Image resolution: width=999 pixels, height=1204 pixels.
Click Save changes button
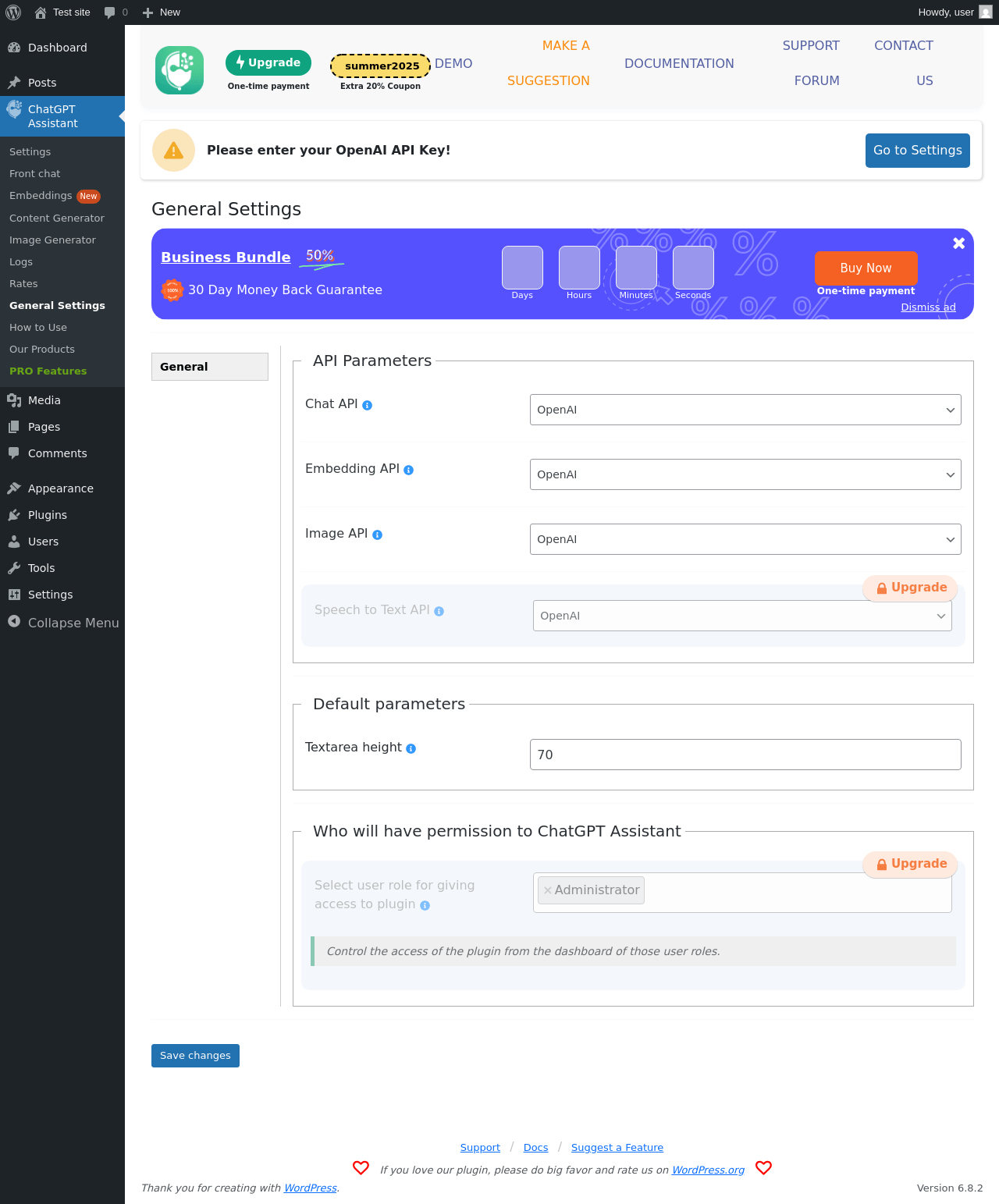pyautogui.click(x=195, y=1056)
